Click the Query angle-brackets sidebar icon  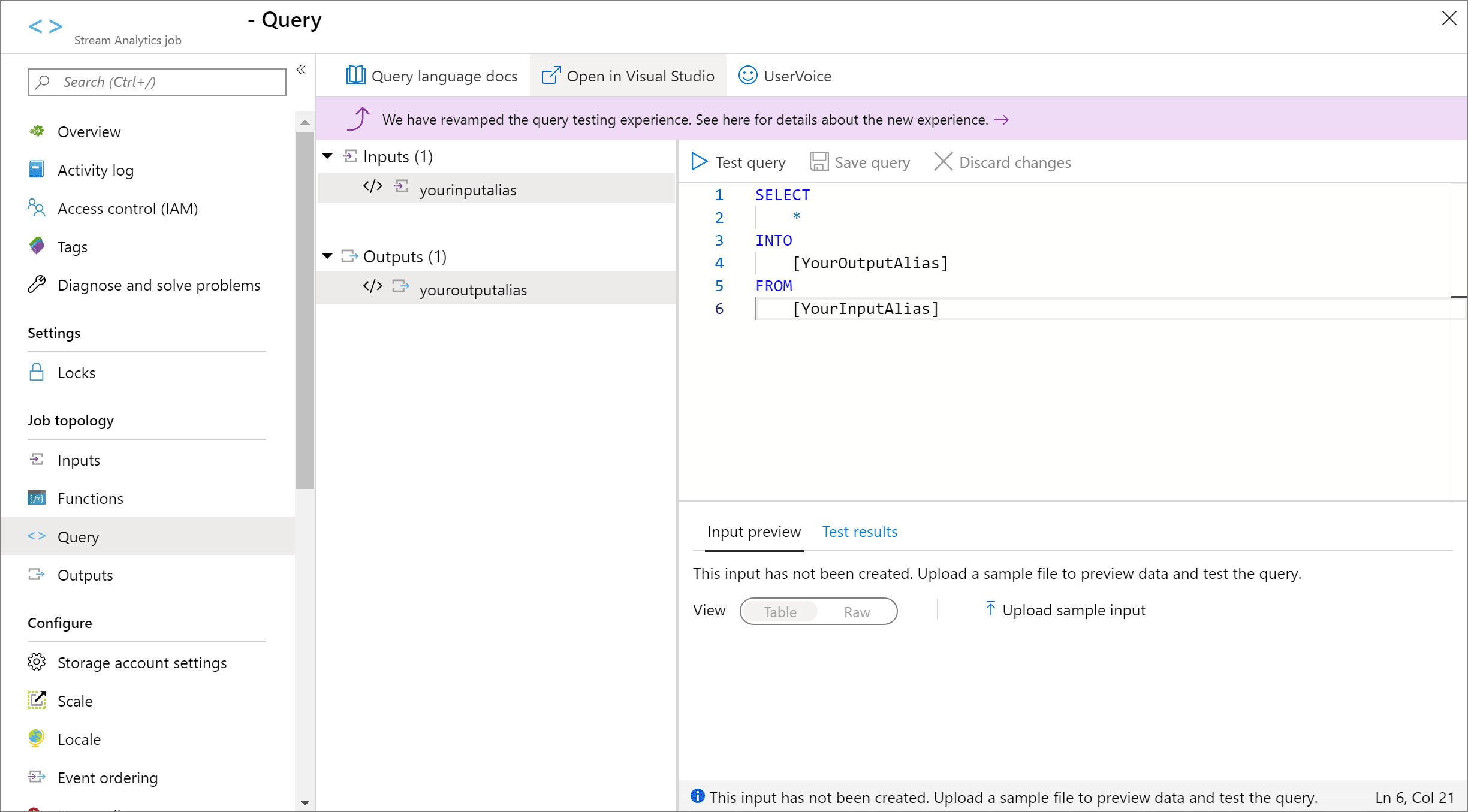pyautogui.click(x=37, y=536)
